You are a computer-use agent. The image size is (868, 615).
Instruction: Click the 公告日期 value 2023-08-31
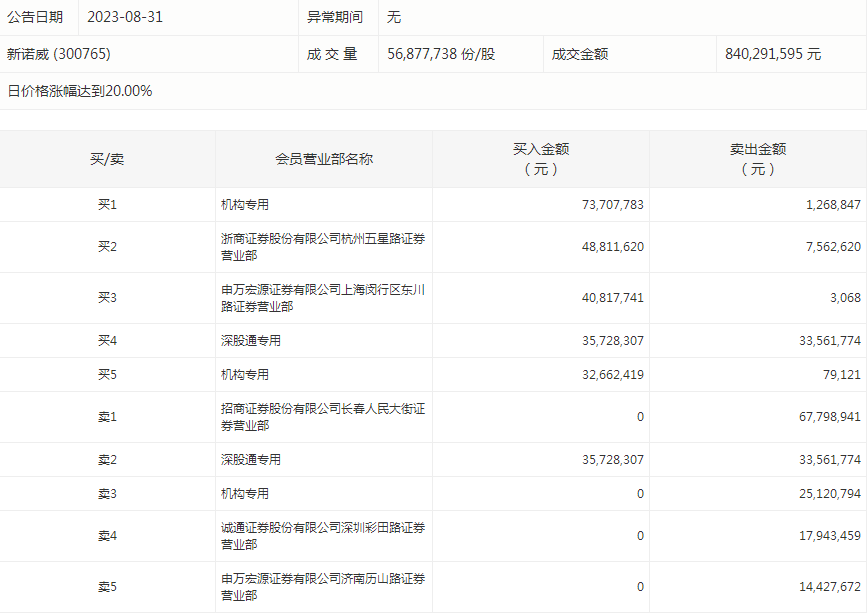coord(125,17)
